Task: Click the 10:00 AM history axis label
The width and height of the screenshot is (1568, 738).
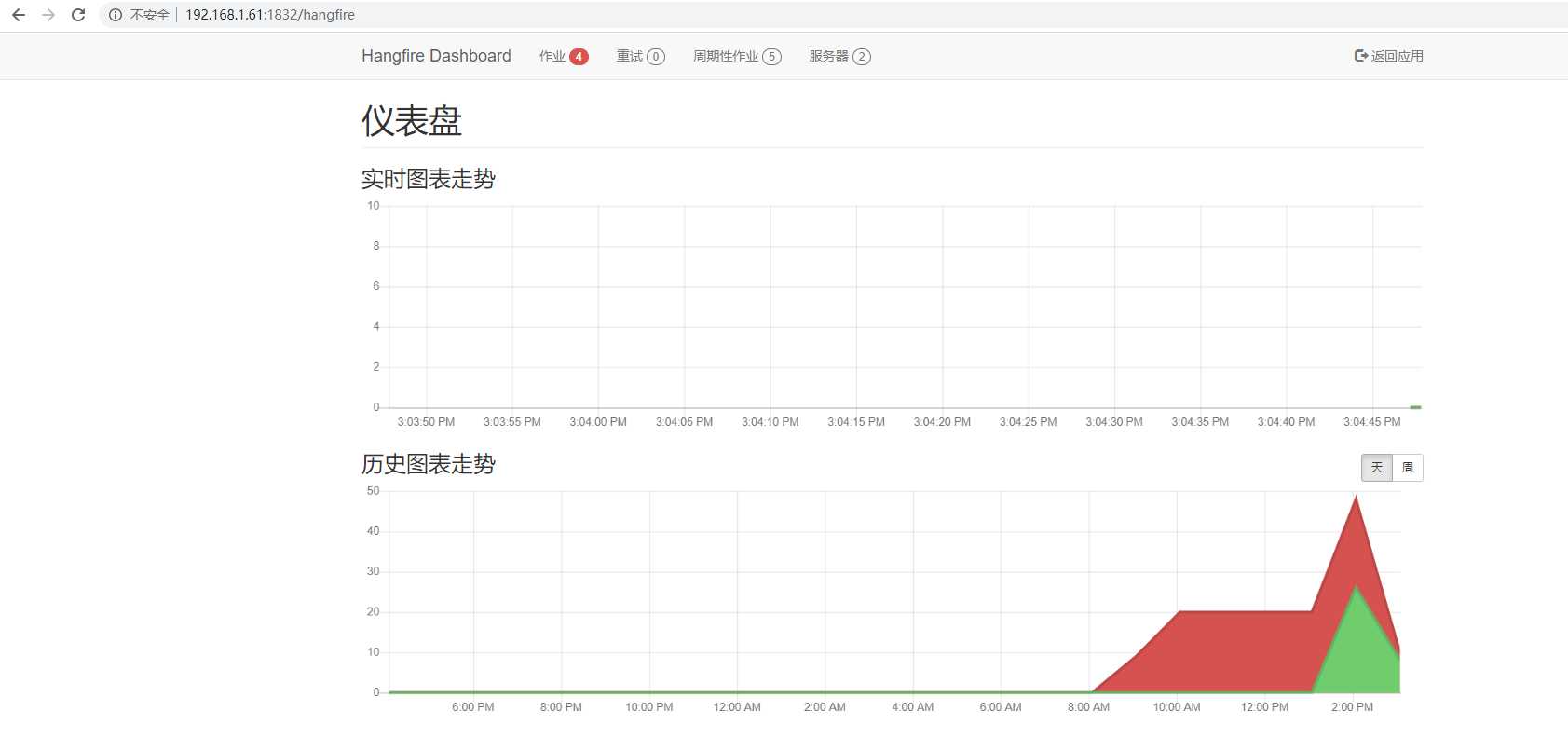Action: click(x=1177, y=707)
